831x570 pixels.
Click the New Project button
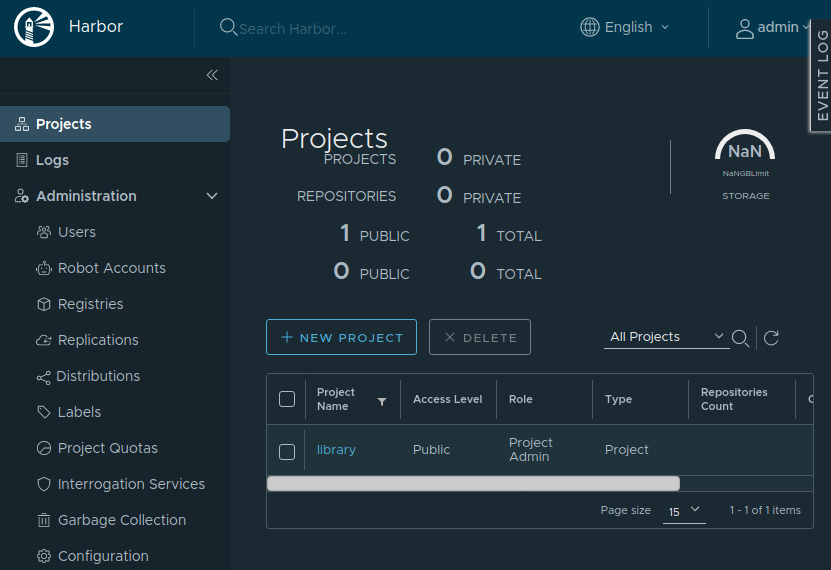341,337
